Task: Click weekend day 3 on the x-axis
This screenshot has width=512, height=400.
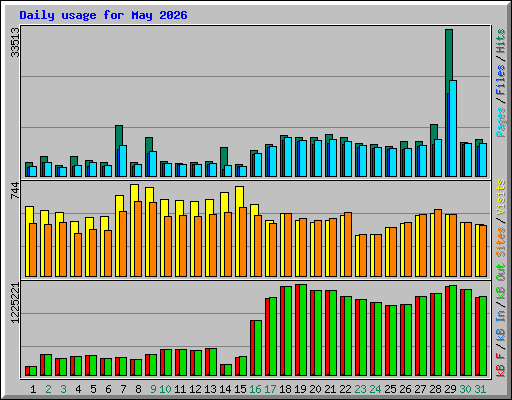Action: (x=63, y=389)
